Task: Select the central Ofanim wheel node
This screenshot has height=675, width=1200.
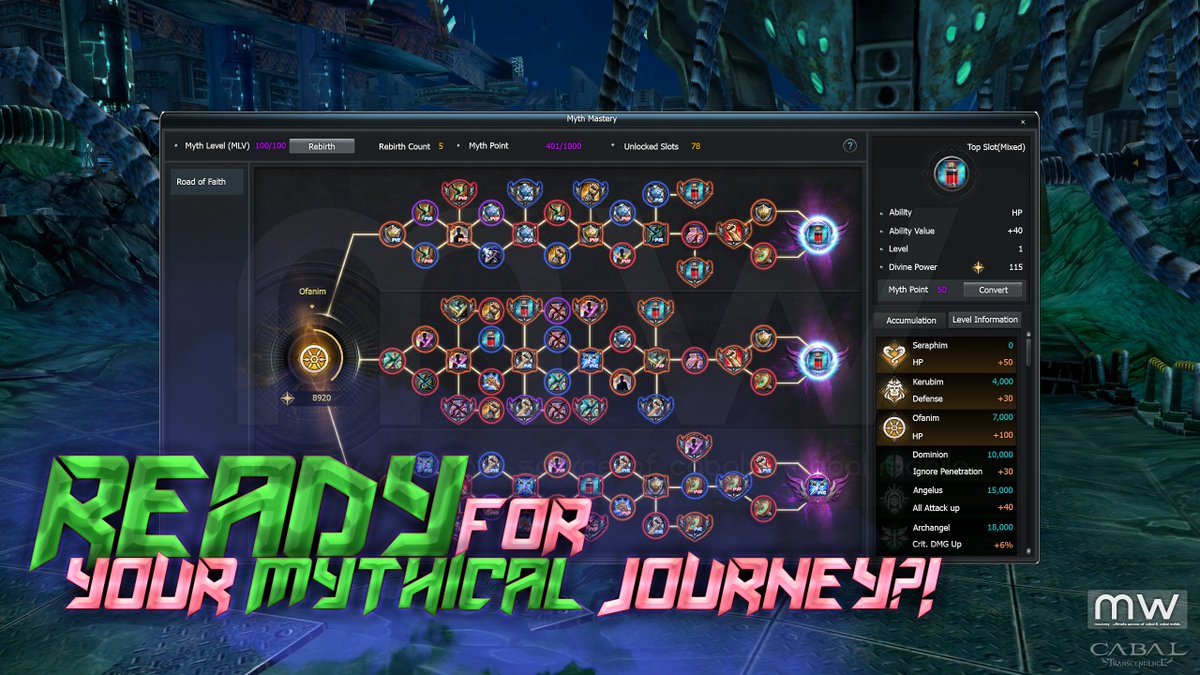Action: (x=316, y=356)
